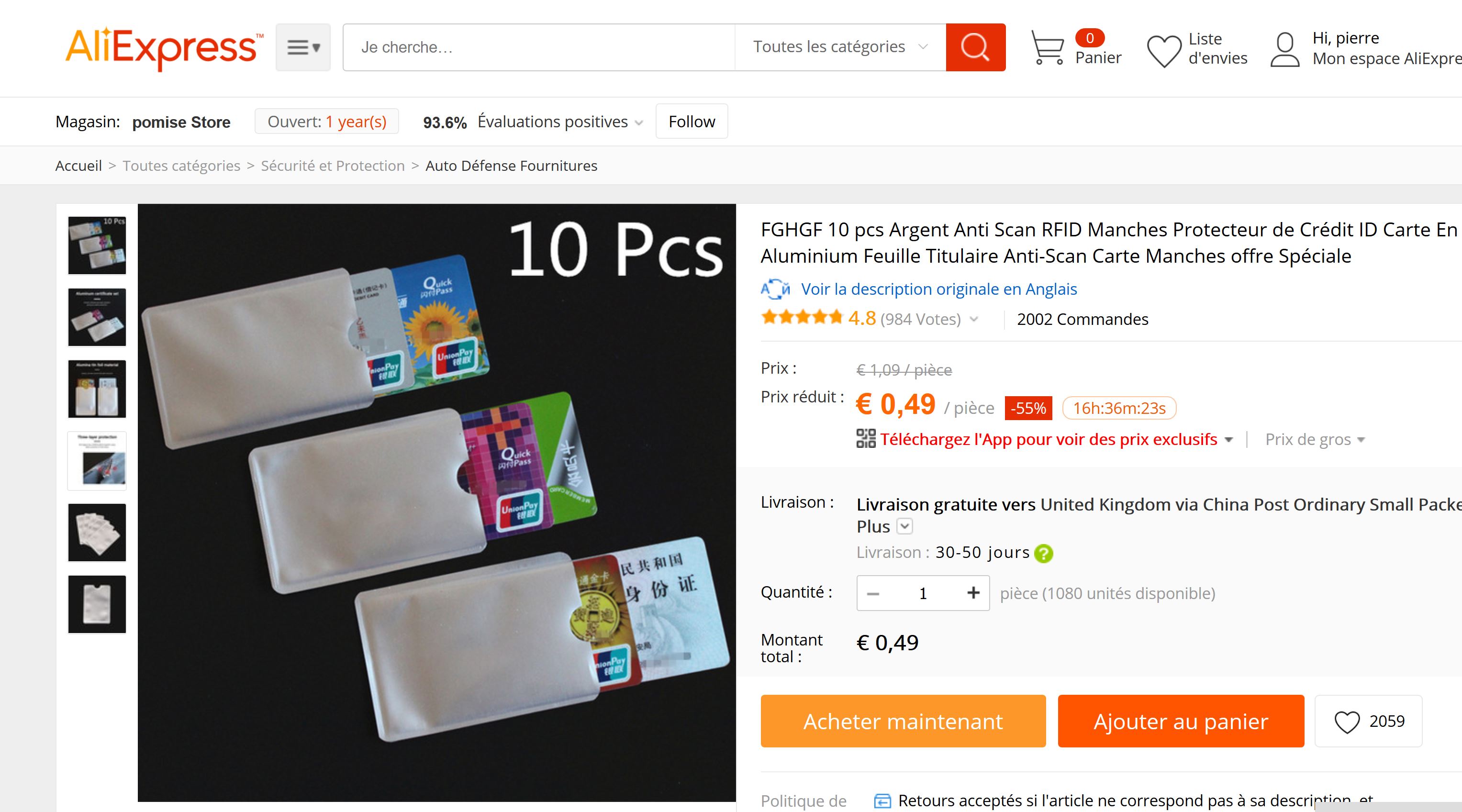Image resolution: width=1462 pixels, height=812 pixels.
Task: Click the green delivery help question mark
Action: [1043, 553]
